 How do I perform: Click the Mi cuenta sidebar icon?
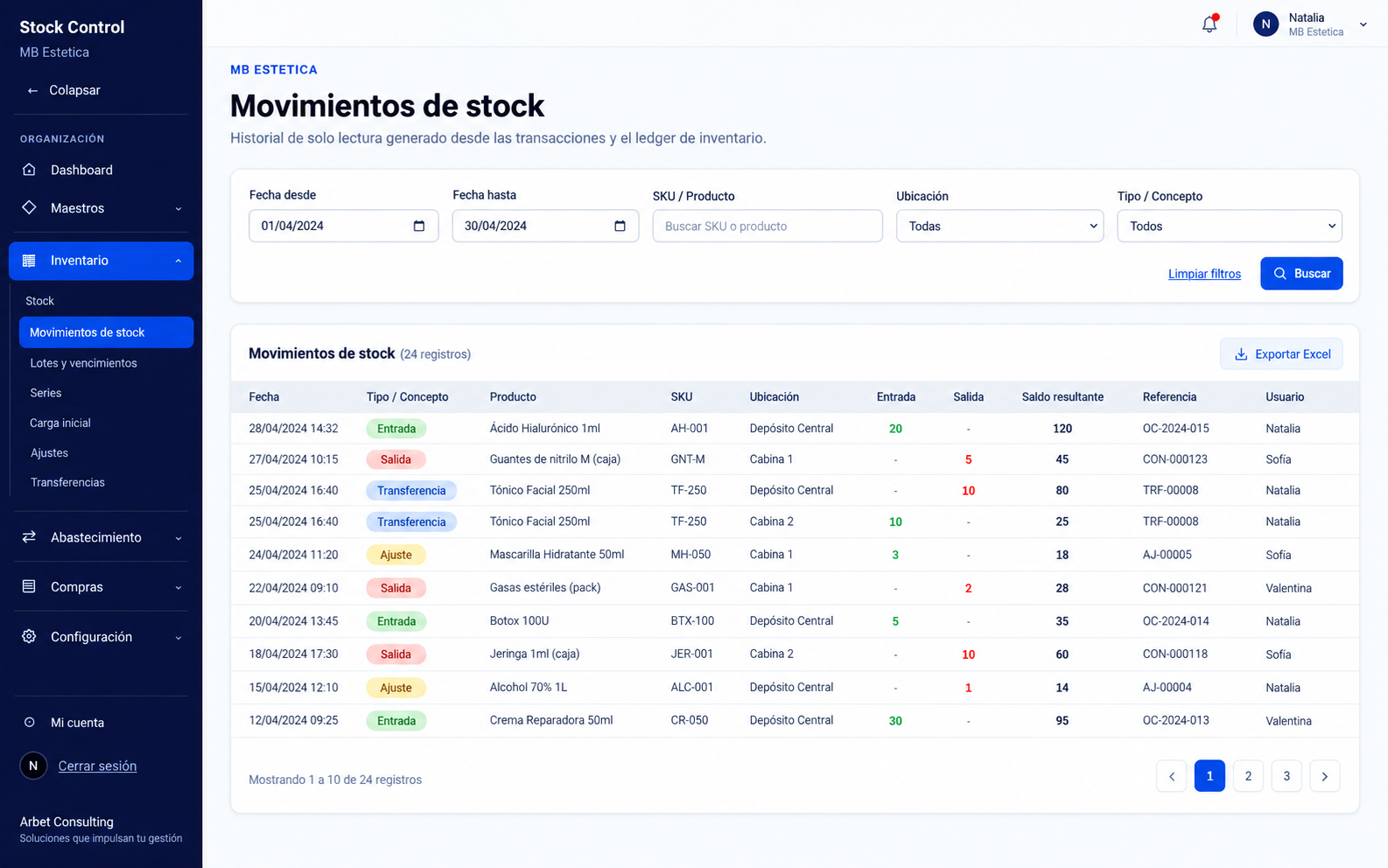click(x=29, y=723)
